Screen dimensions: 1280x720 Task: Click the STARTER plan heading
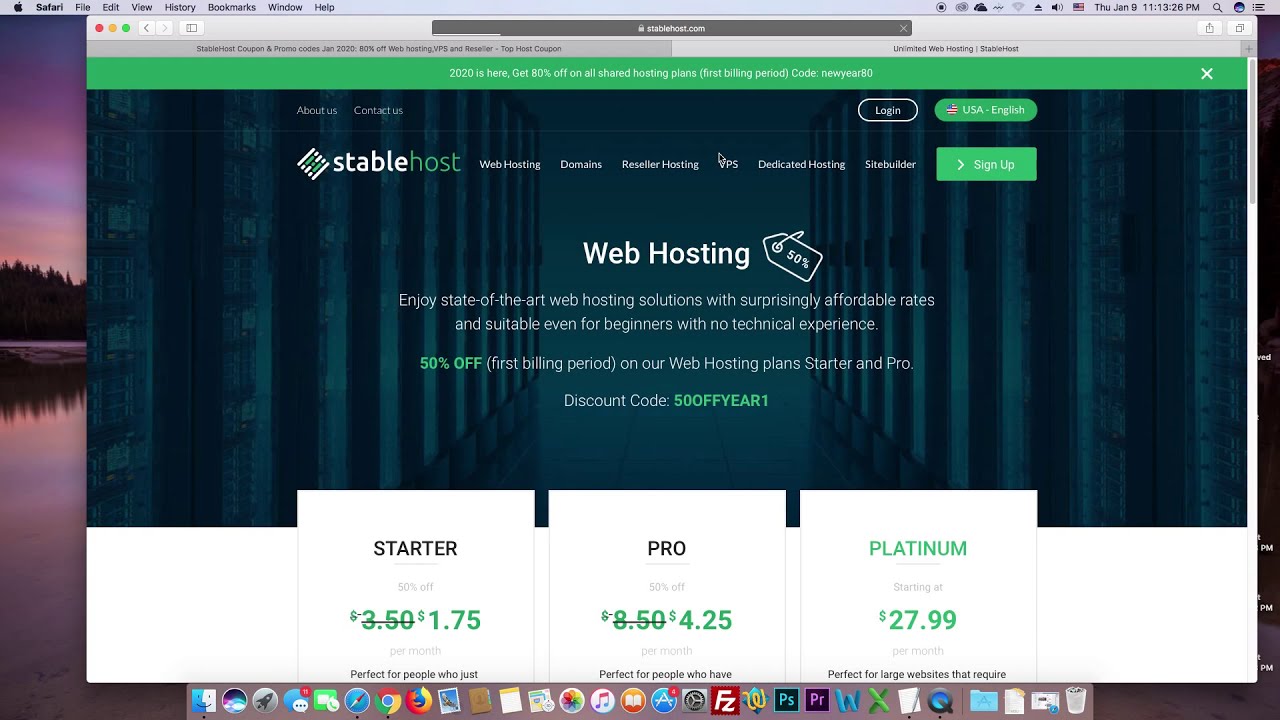415,548
